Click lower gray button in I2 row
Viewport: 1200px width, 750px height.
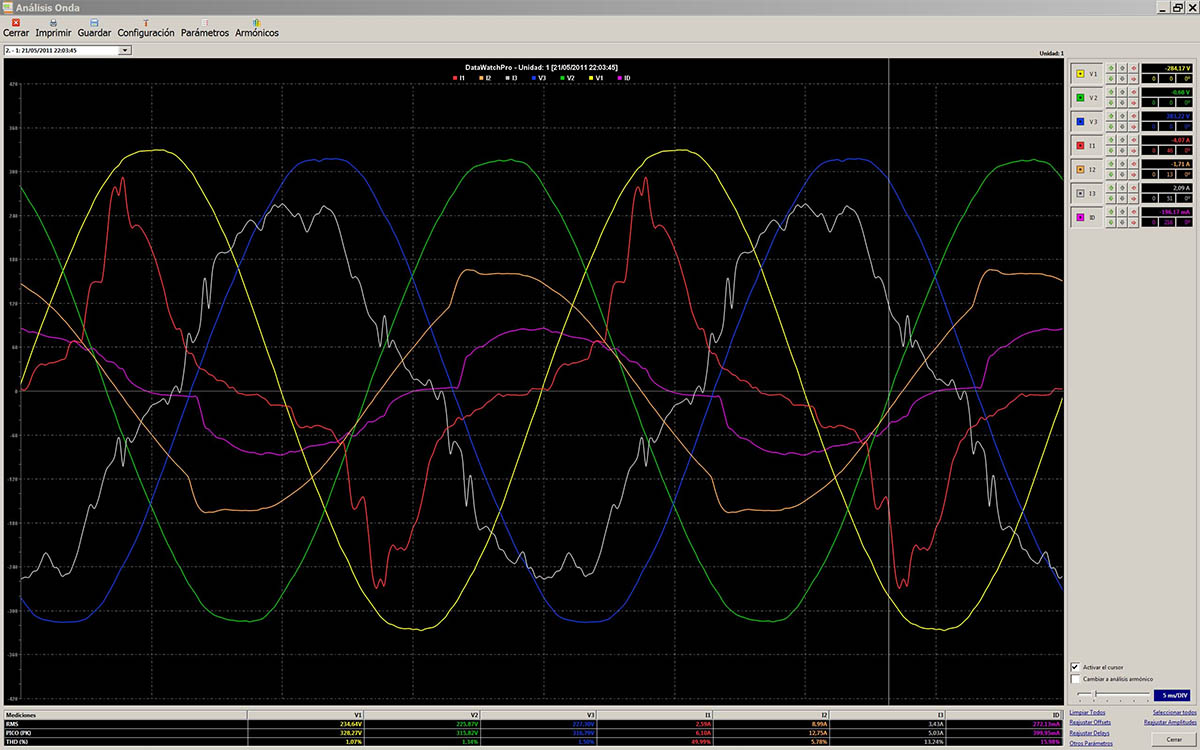pyautogui.click(x=1123, y=175)
